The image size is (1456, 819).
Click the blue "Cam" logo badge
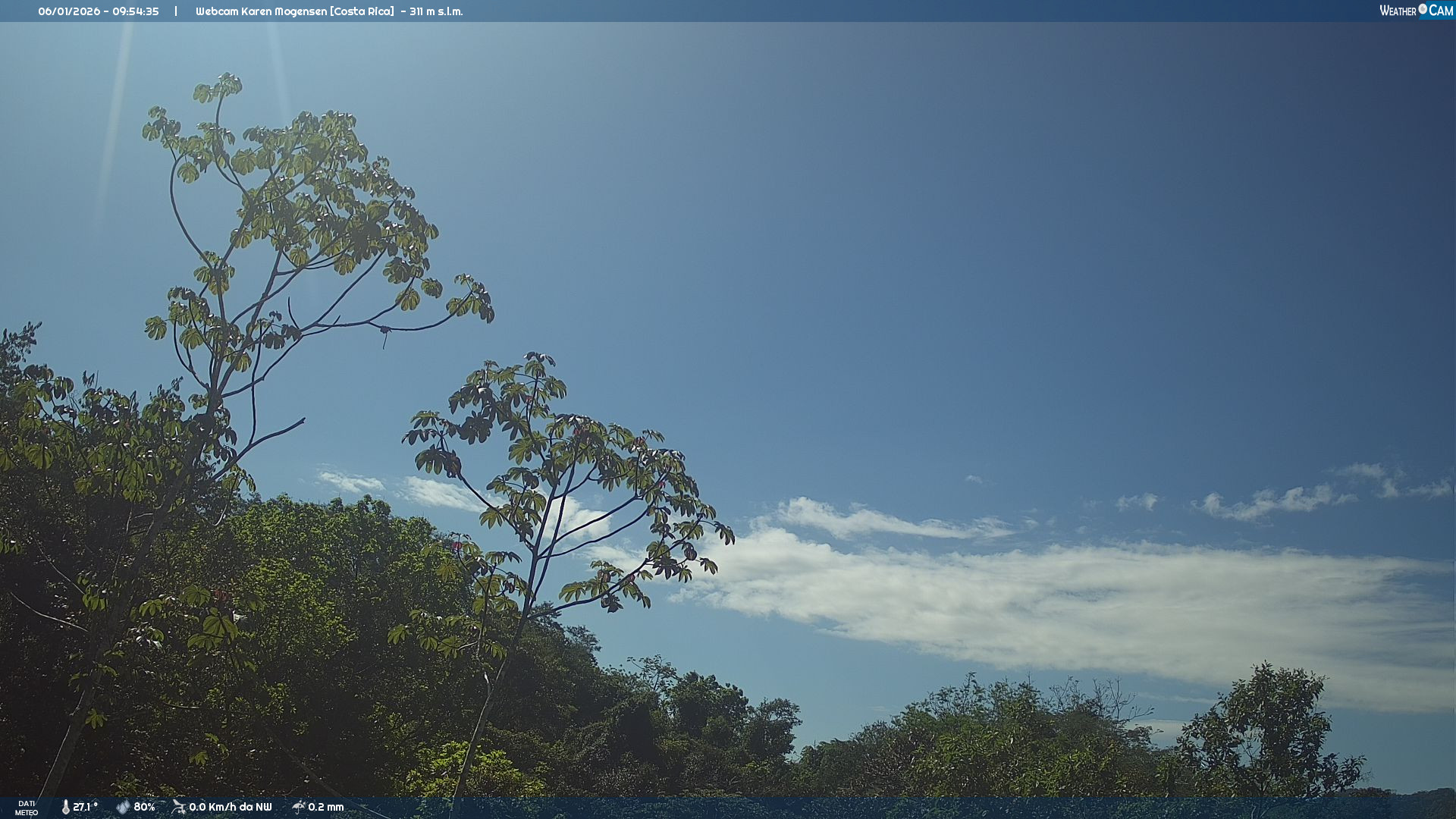coord(1440,11)
